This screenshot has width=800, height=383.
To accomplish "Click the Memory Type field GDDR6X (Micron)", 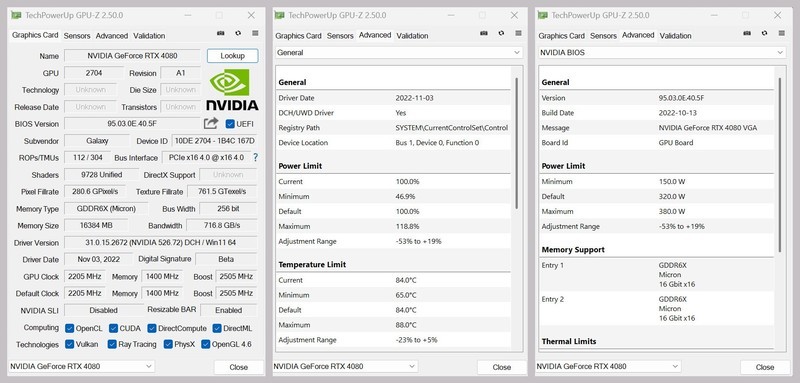I will click(x=106, y=209).
